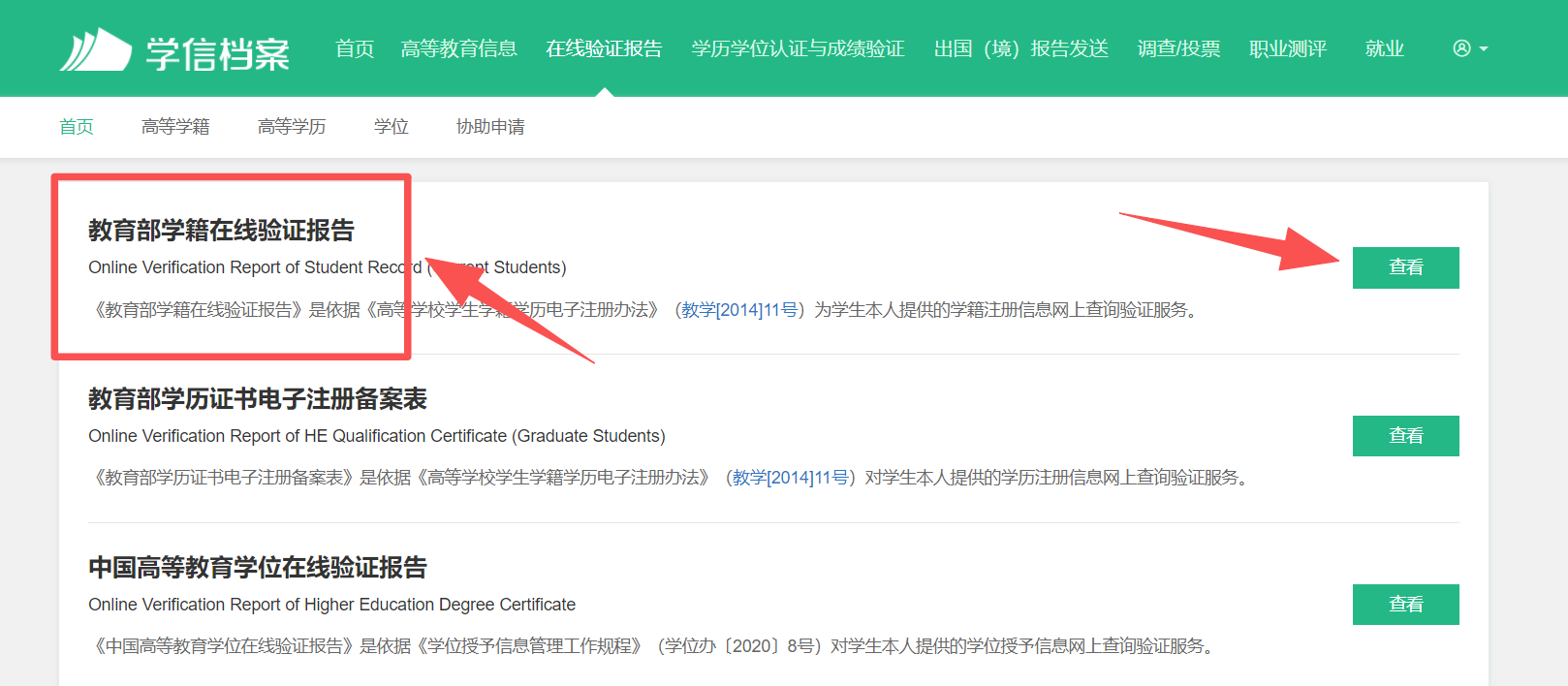Open the user account icon menu
1568x686 pixels.
click(x=1470, y=48)
